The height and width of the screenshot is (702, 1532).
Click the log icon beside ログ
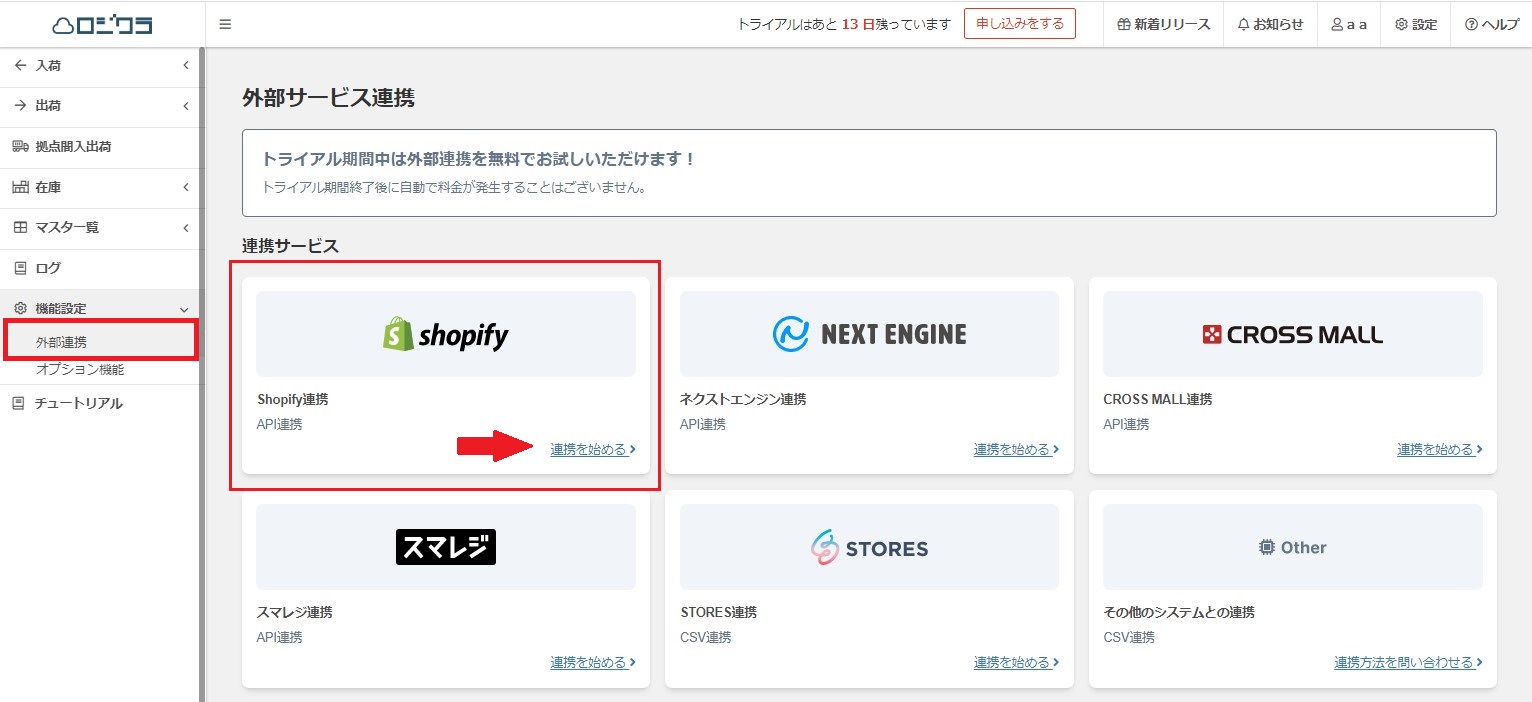20,268
